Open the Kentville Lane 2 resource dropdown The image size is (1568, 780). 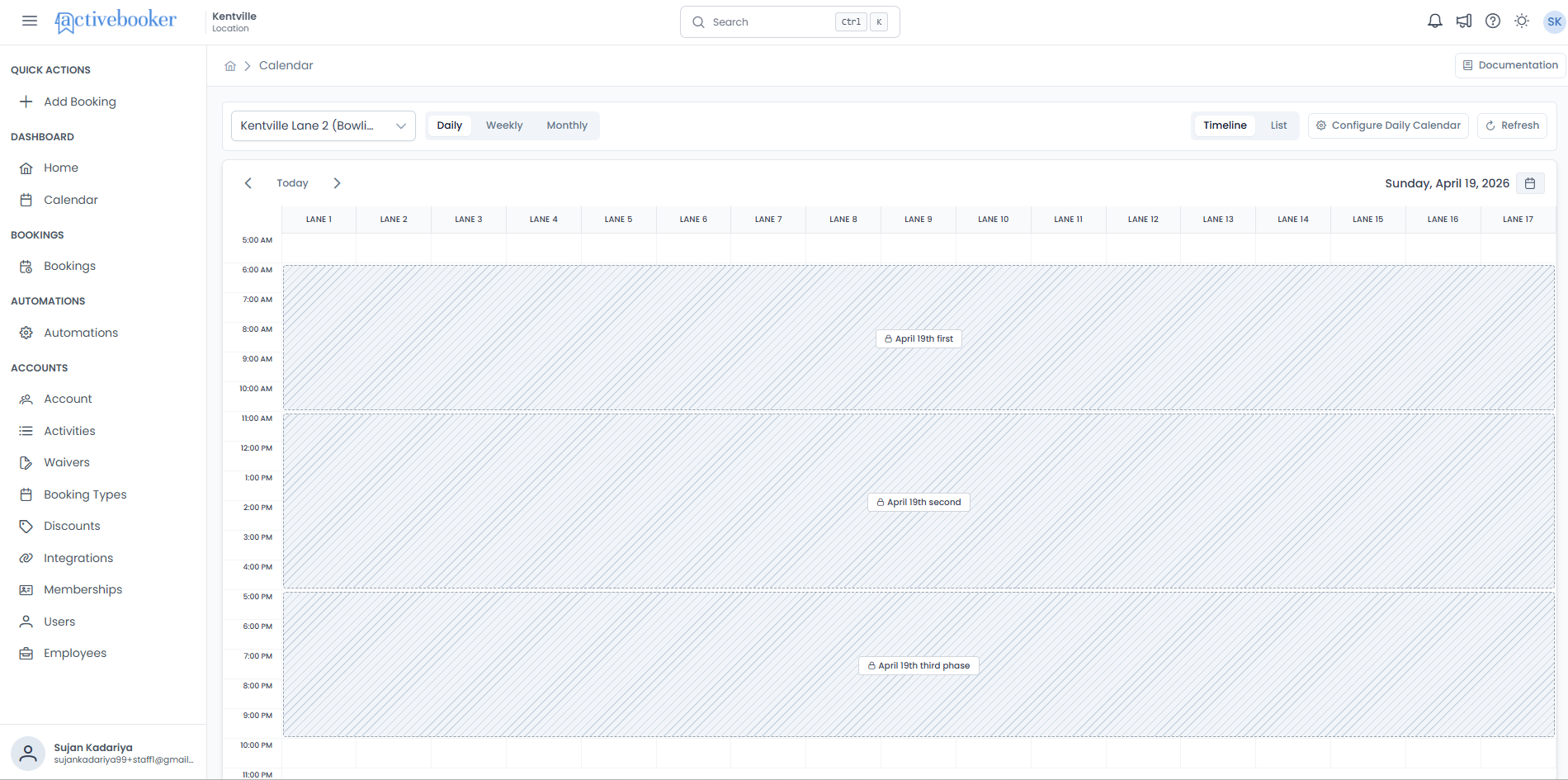[324, 125]
